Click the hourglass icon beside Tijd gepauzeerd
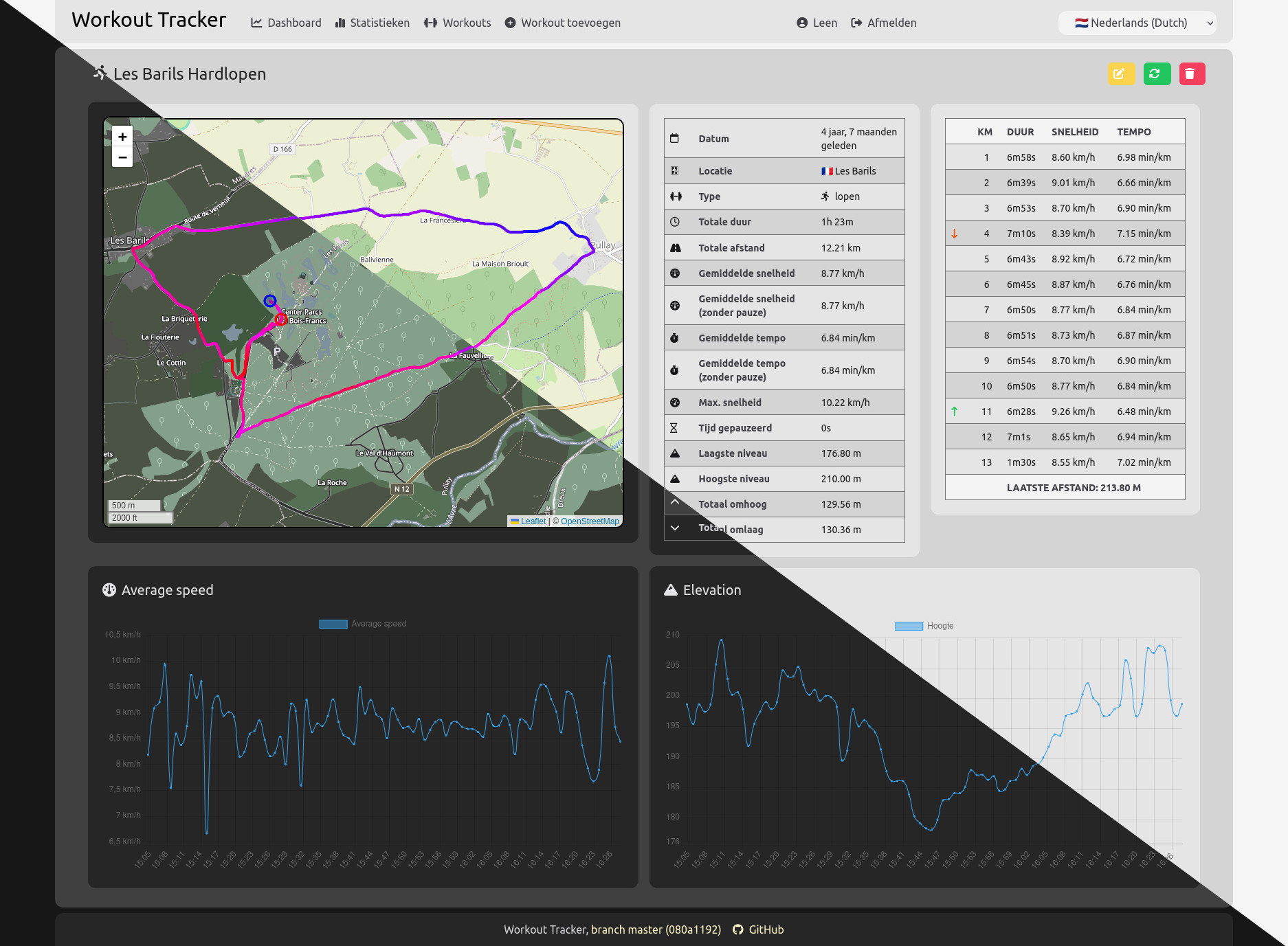The height and width of the screenshot is (946, 1288). (674, 428)
